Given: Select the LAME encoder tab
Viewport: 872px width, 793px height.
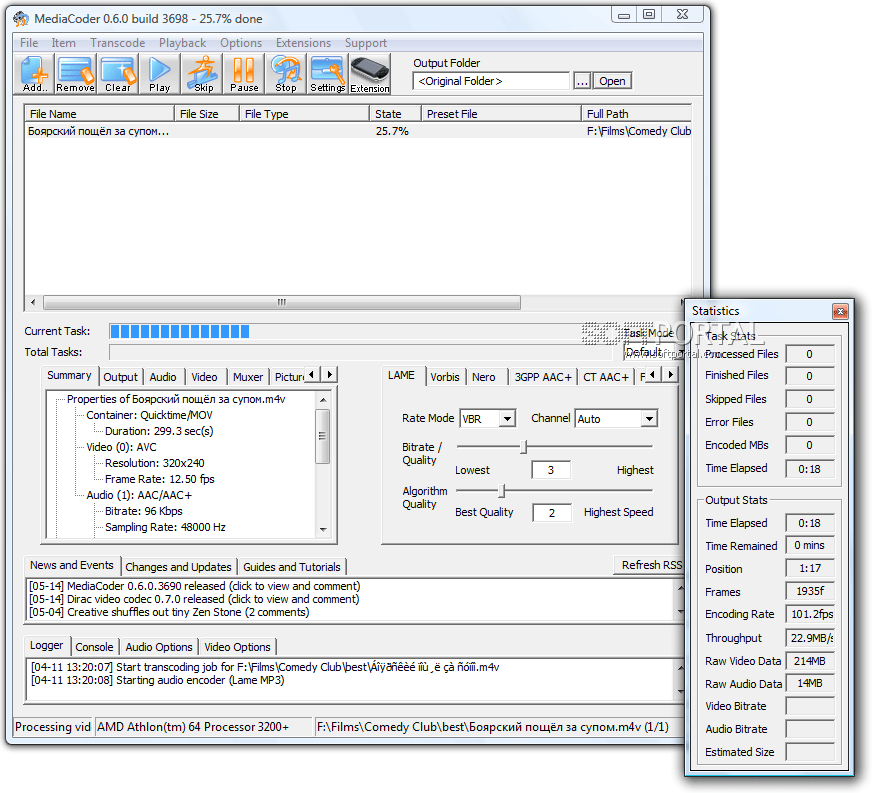Looking at the screenshot, I should [x=402, y=375].
